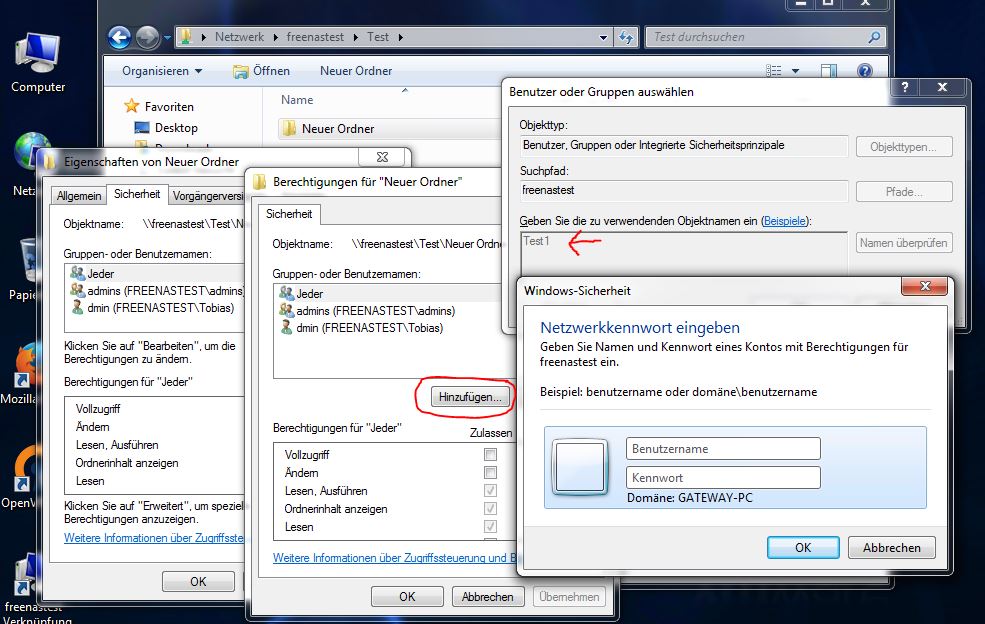The width and height of the screenshot is (985, 624).
Task: Open recent locations dropdown beside Forward arrow
Action: [x=167, y=38]
